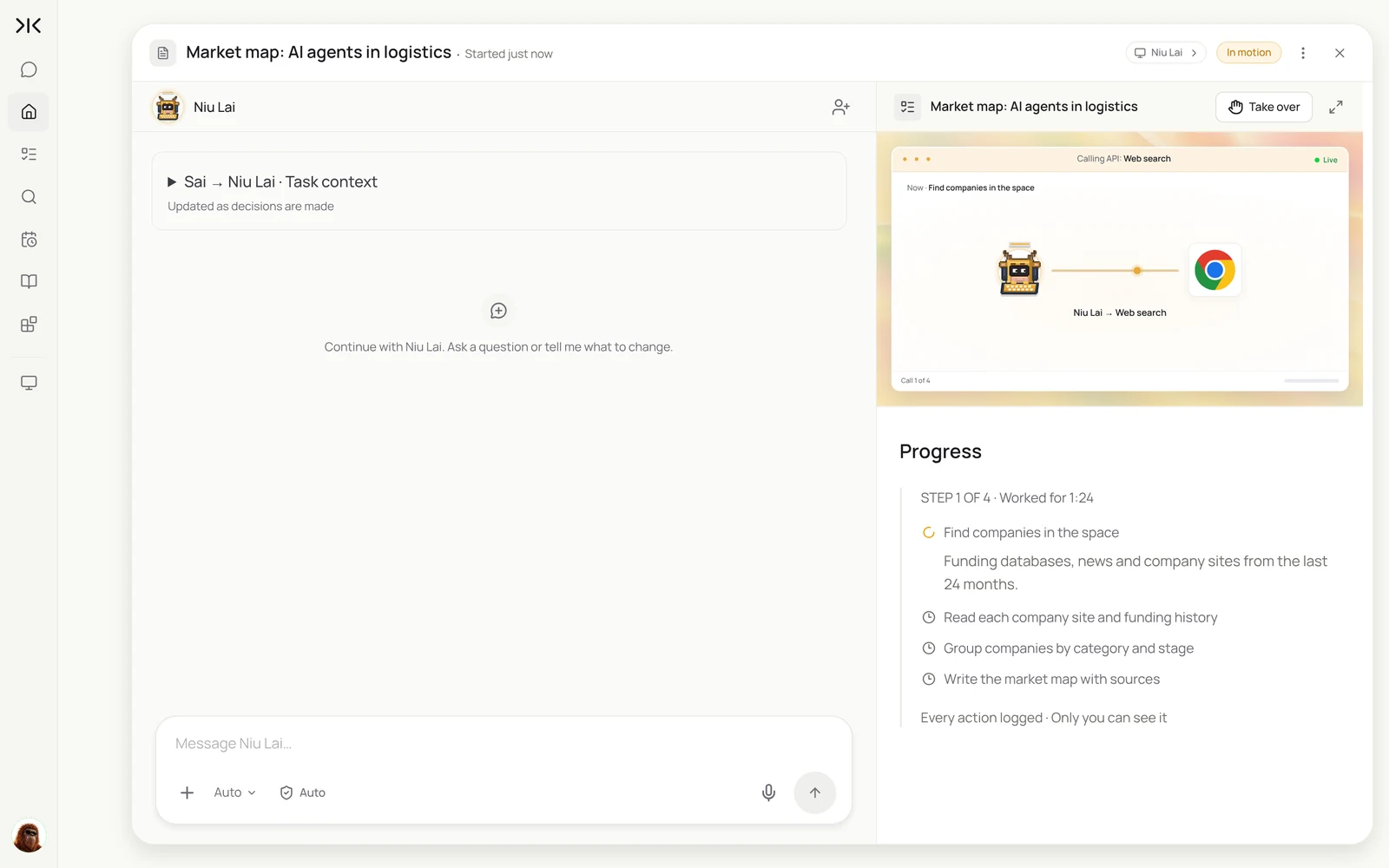This screenshot has height=868, width=1389.
Task: Add a person to the conversation
Action: click(x=840, y=107)
